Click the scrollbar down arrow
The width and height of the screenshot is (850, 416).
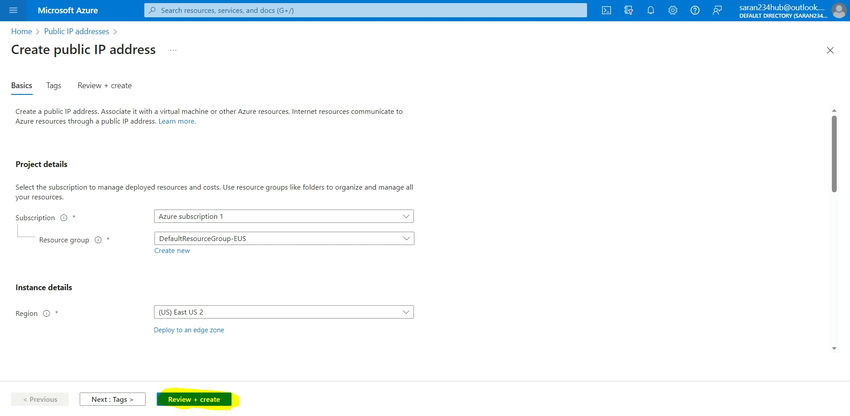(834, 348)
